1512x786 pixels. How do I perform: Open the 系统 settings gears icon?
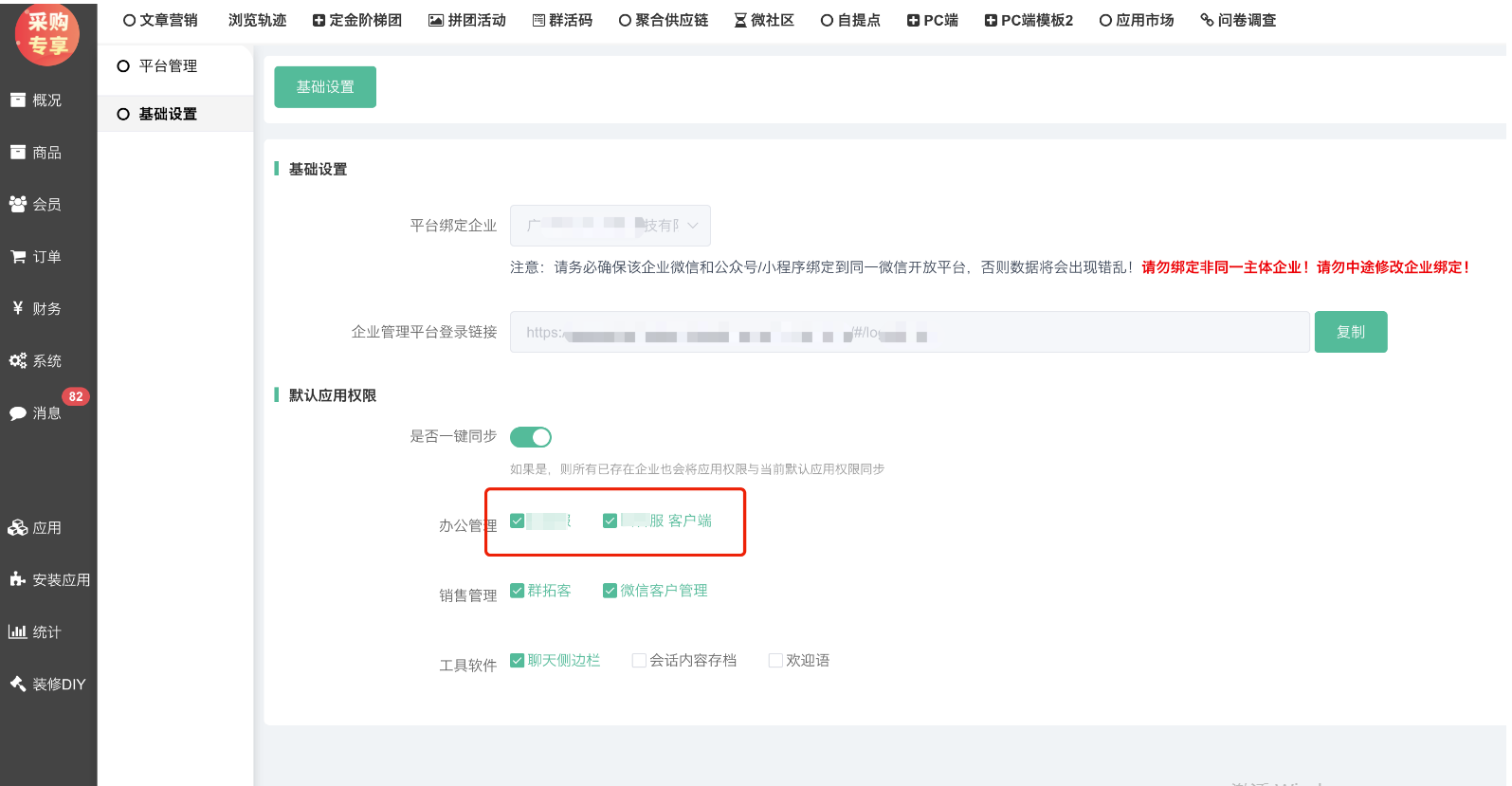[18, 360]
